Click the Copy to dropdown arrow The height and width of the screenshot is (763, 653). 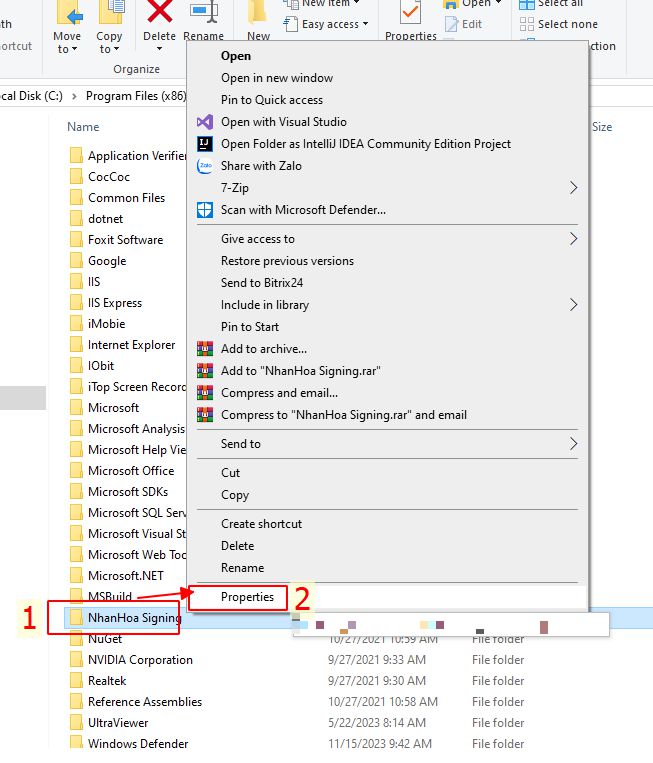pos(116,49)
